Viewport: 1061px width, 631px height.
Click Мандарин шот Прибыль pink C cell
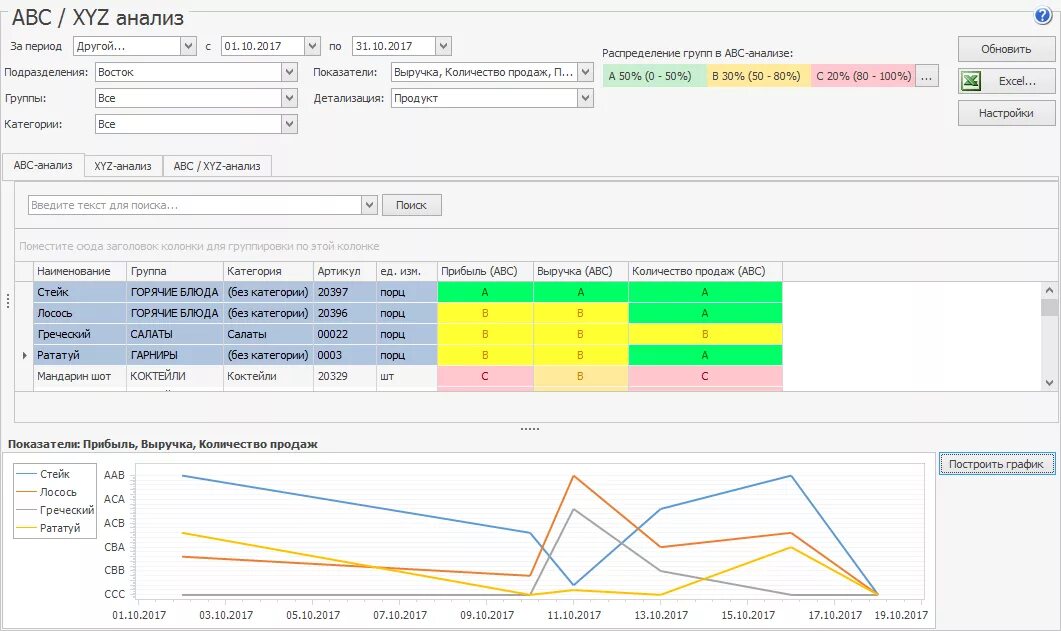[485, 376]
